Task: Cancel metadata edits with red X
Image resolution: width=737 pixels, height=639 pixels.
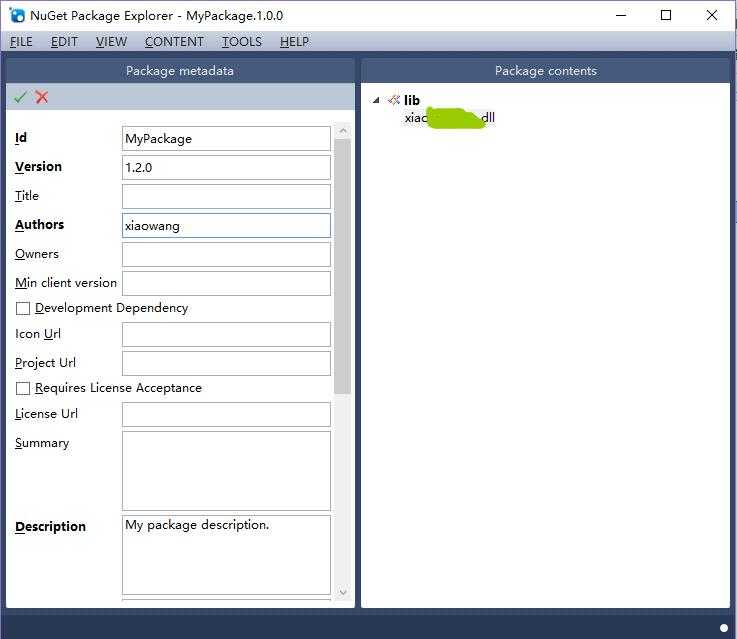Action: [x=42, y=97]
